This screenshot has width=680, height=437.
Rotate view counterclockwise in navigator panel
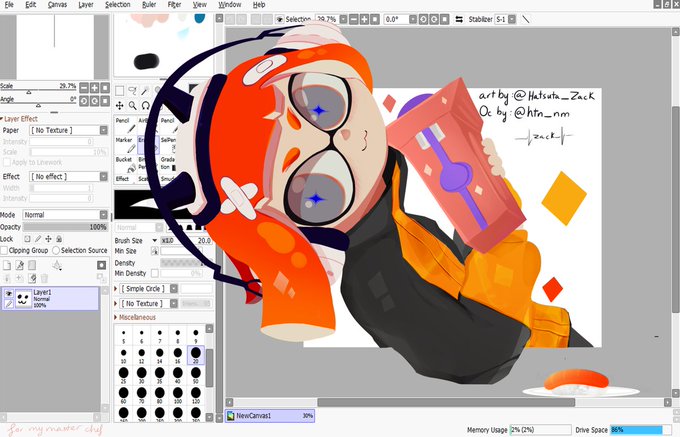84,101
